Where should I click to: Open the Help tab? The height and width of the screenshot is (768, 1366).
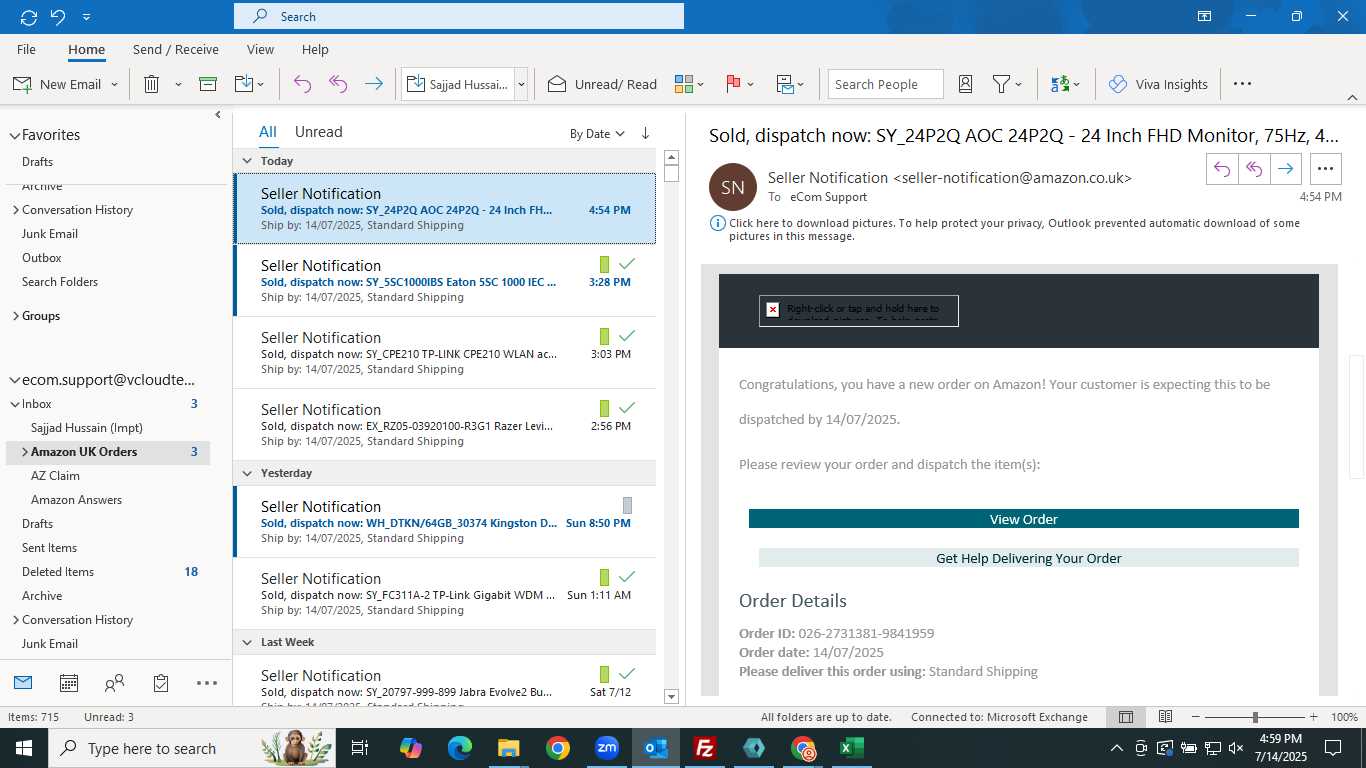coord(315,49)
